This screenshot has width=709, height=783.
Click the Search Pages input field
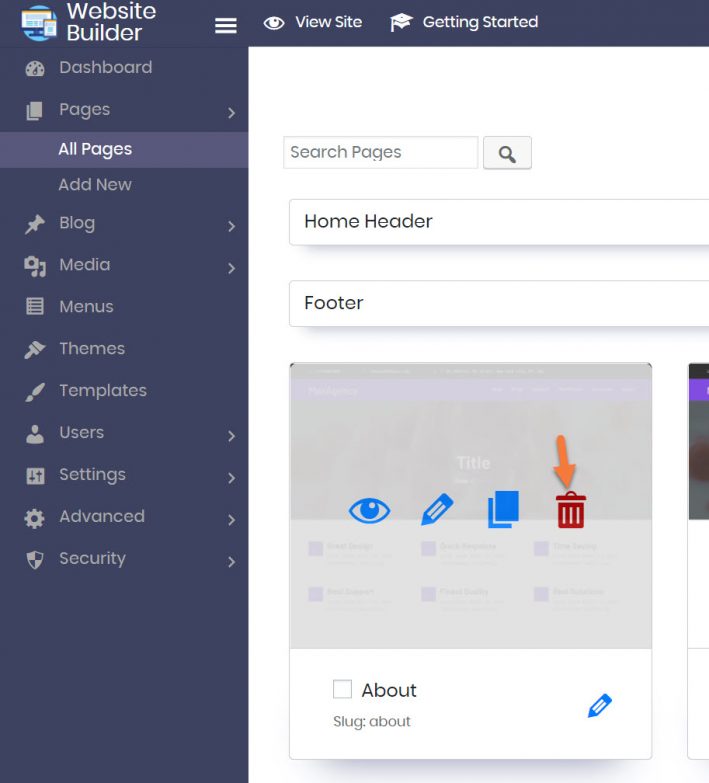(x=380, y=152)
